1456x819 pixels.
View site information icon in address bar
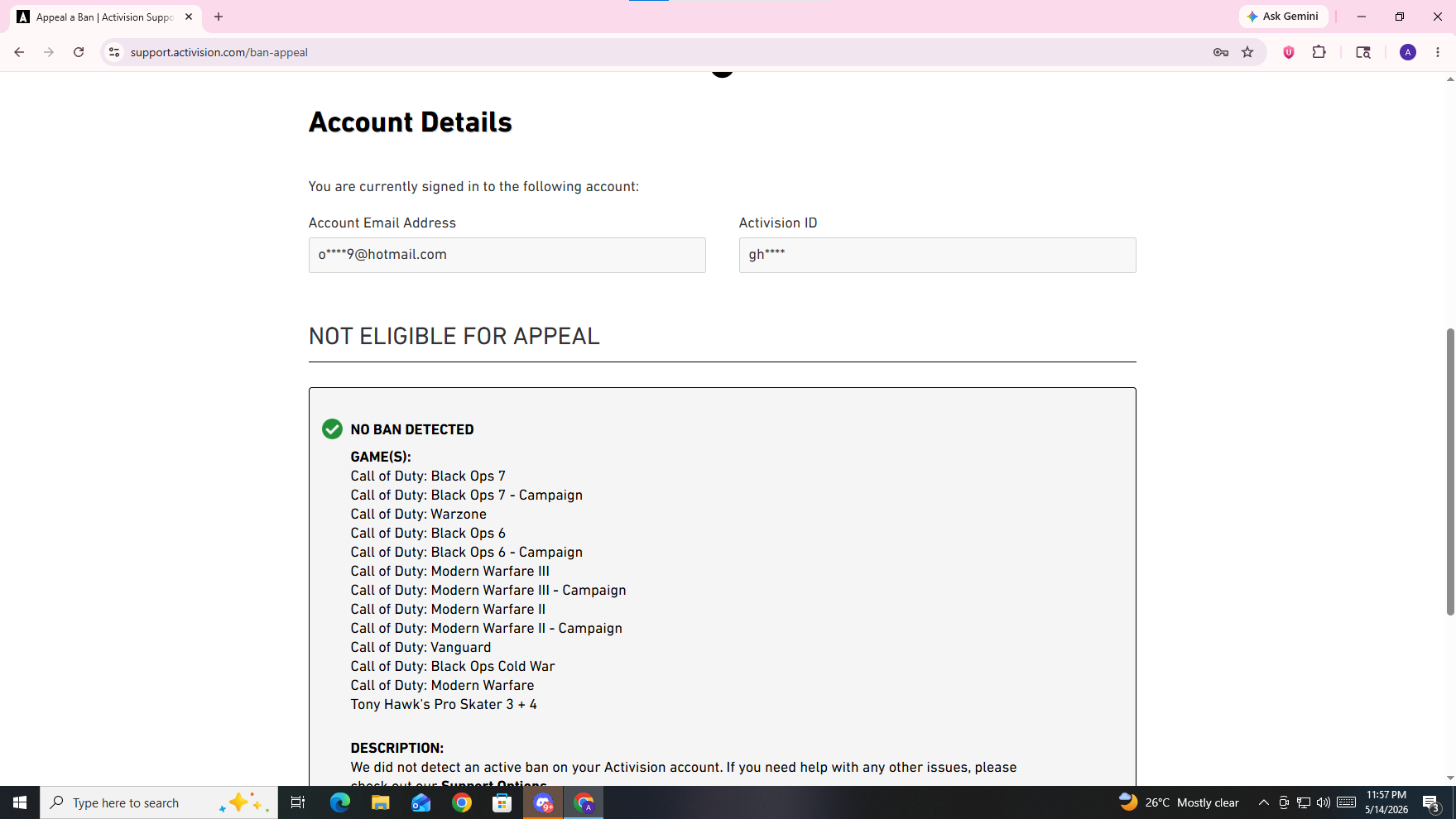tap(114, 52)
